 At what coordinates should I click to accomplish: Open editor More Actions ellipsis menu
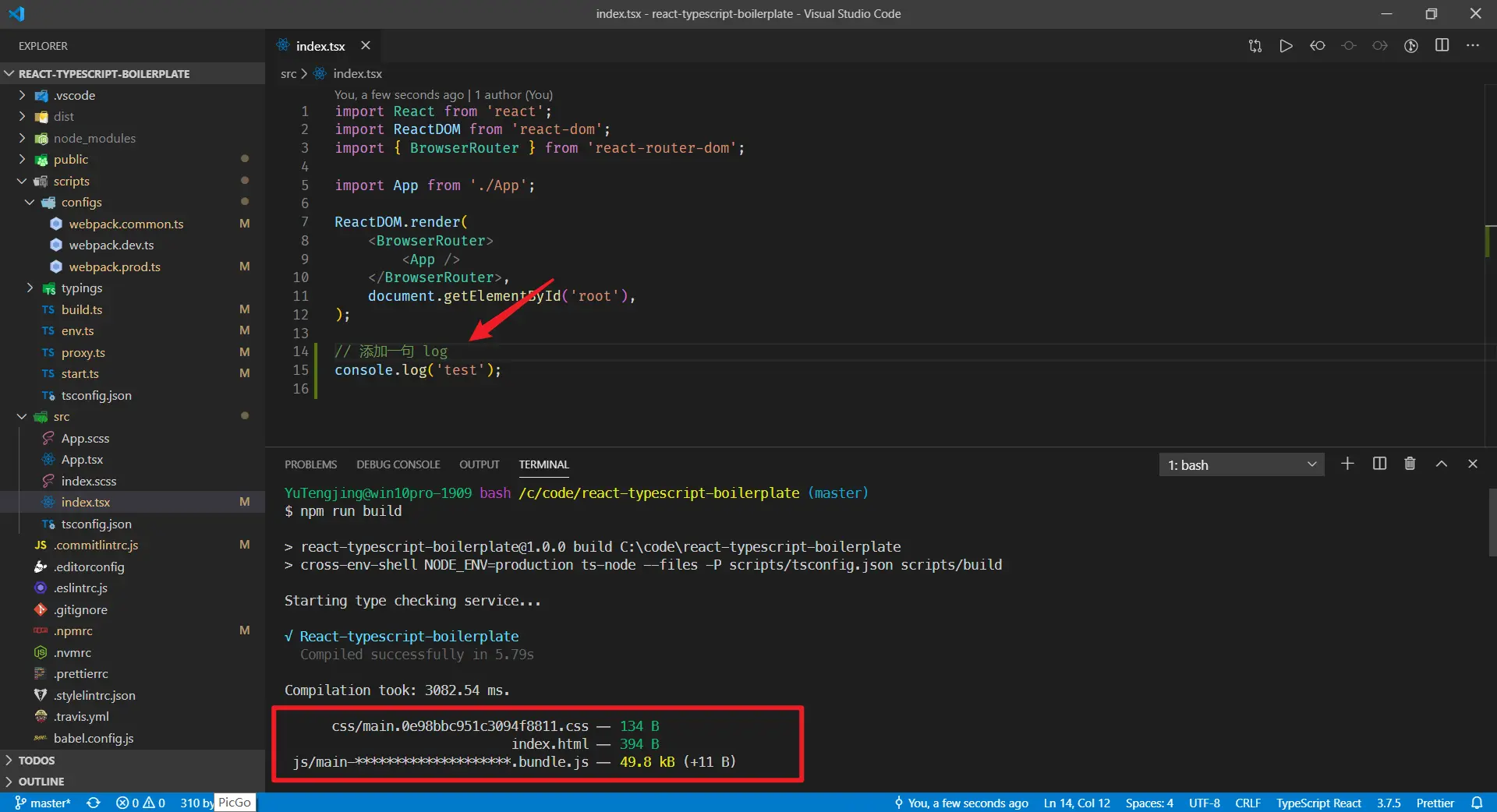1472,46
